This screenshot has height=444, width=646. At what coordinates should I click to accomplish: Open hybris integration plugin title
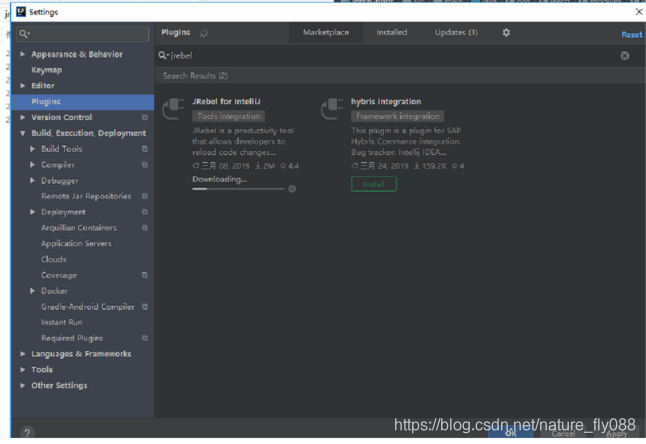[386, 101]
